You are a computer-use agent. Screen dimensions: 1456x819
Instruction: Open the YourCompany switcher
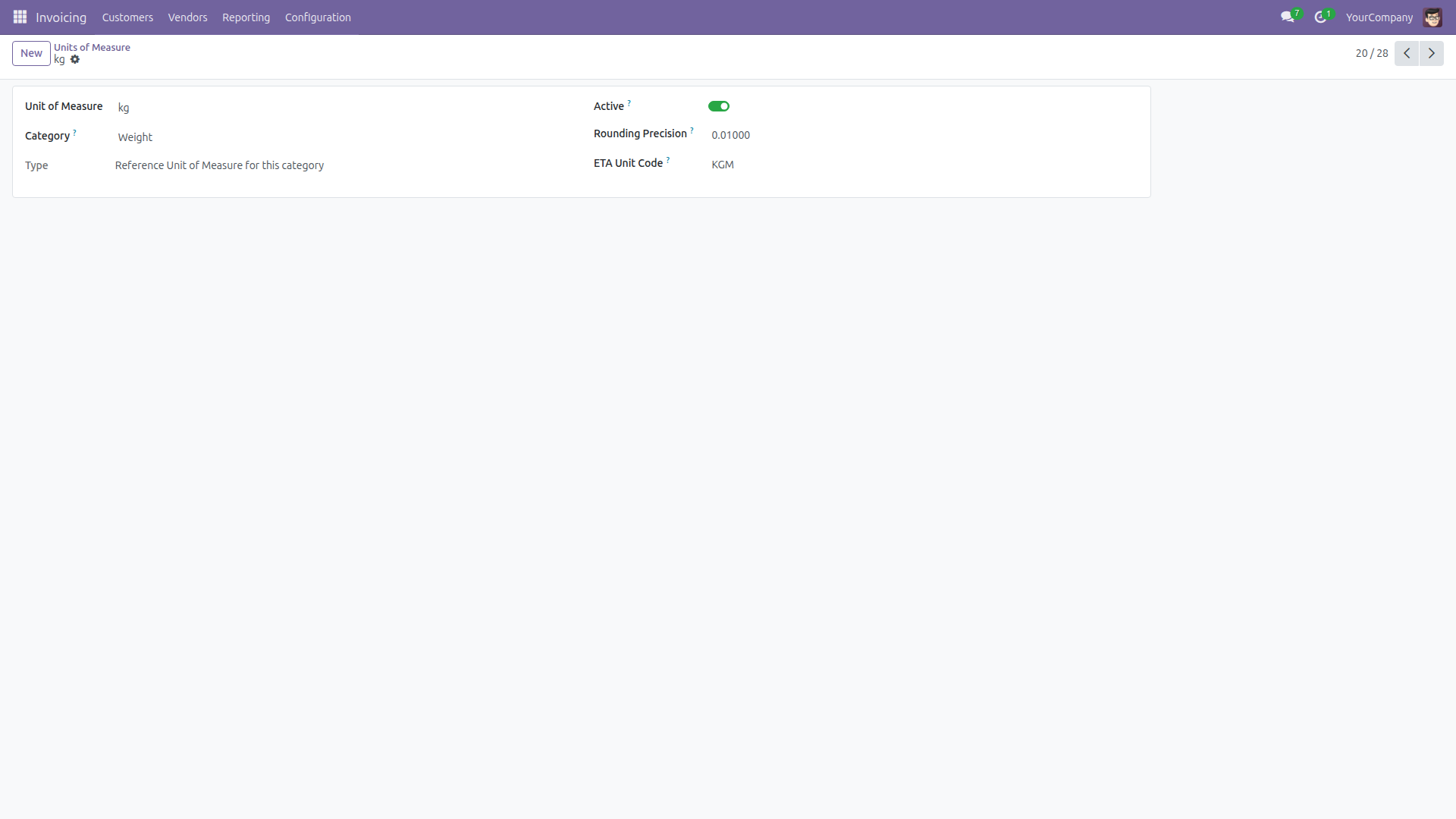1379,17
